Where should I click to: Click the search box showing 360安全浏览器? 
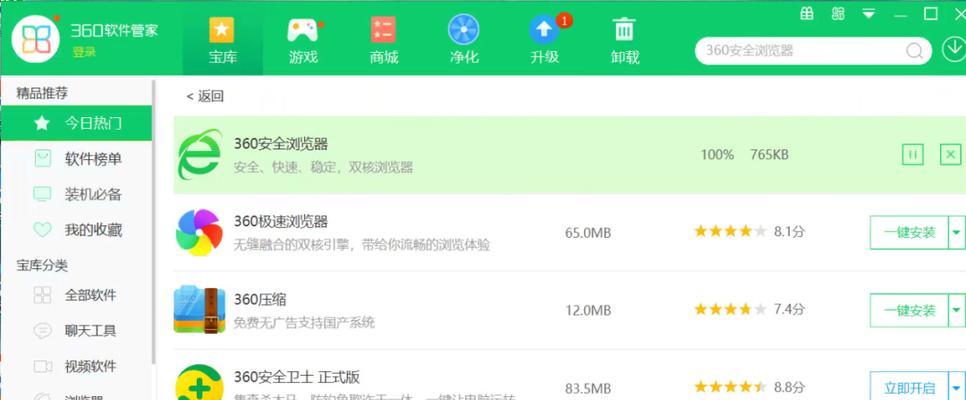[813, 51]
